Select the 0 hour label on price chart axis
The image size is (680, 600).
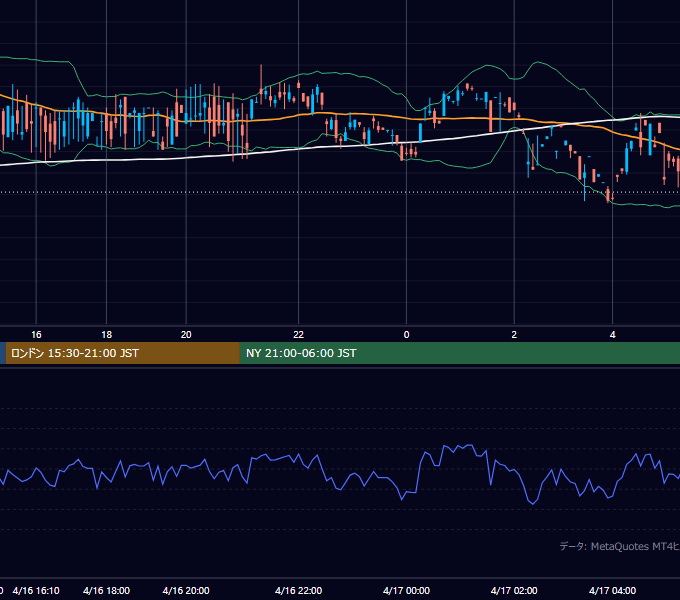click(406, 335)
